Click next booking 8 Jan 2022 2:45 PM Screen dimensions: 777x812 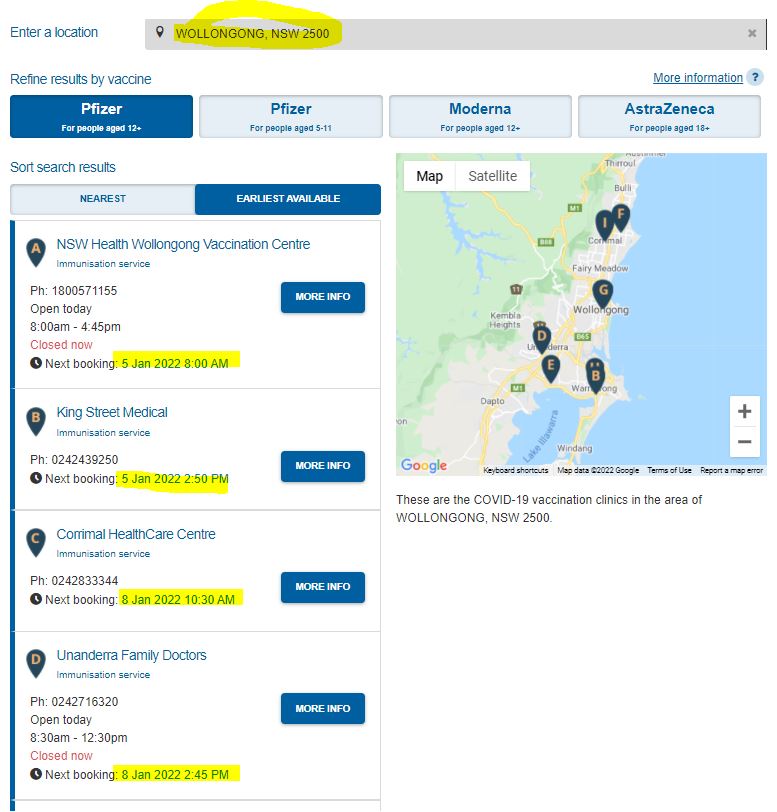175,775
